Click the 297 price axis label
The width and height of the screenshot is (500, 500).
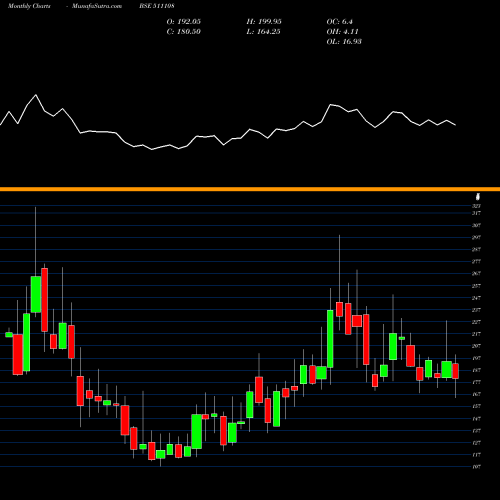476,237
